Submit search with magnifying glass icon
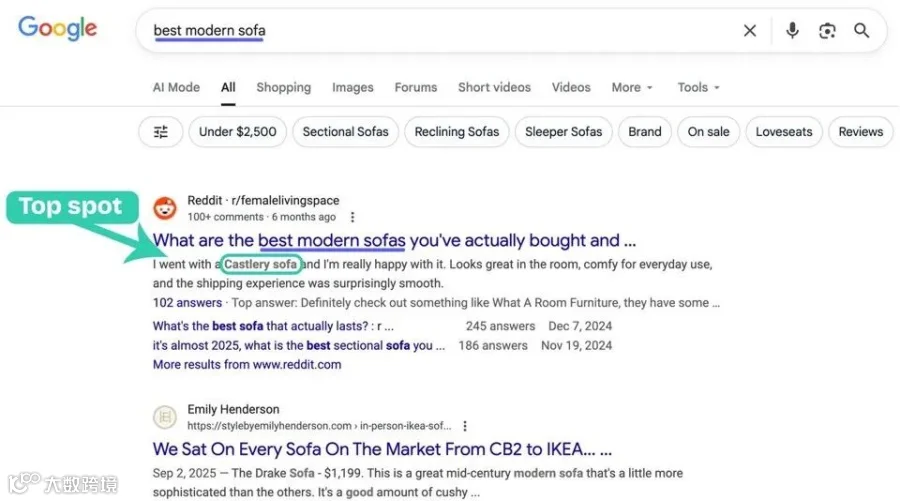The height and width of the screenshot is (501, 900). tap(862, 30)
